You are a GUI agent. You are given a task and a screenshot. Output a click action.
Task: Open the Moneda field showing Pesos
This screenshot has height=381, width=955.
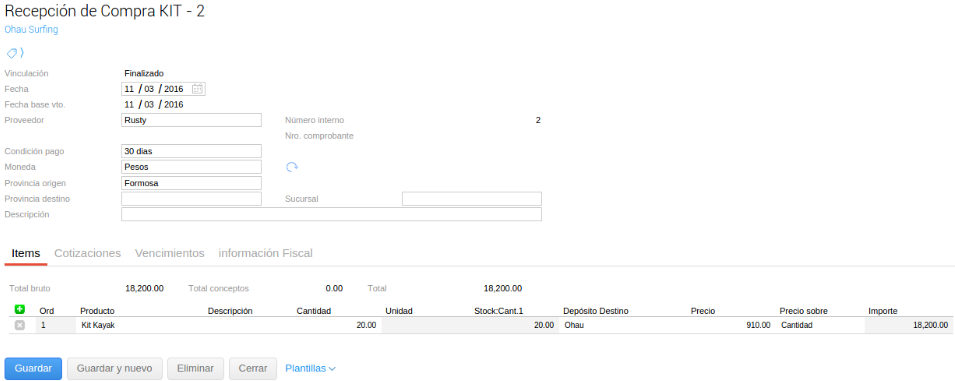click(191, 167)
